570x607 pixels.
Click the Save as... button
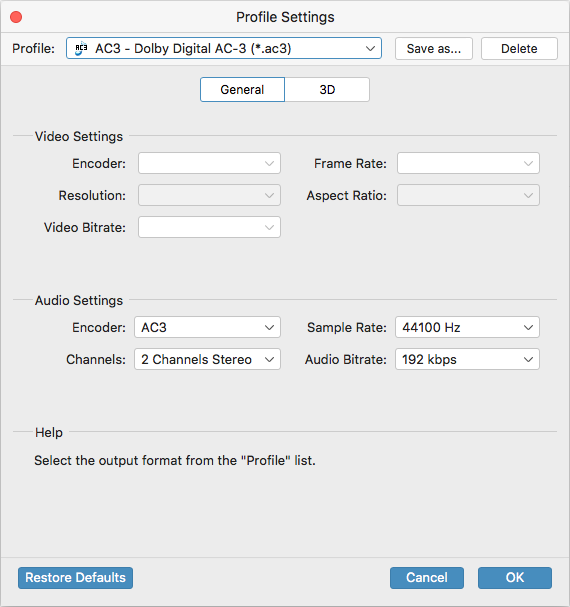[434, 48]
